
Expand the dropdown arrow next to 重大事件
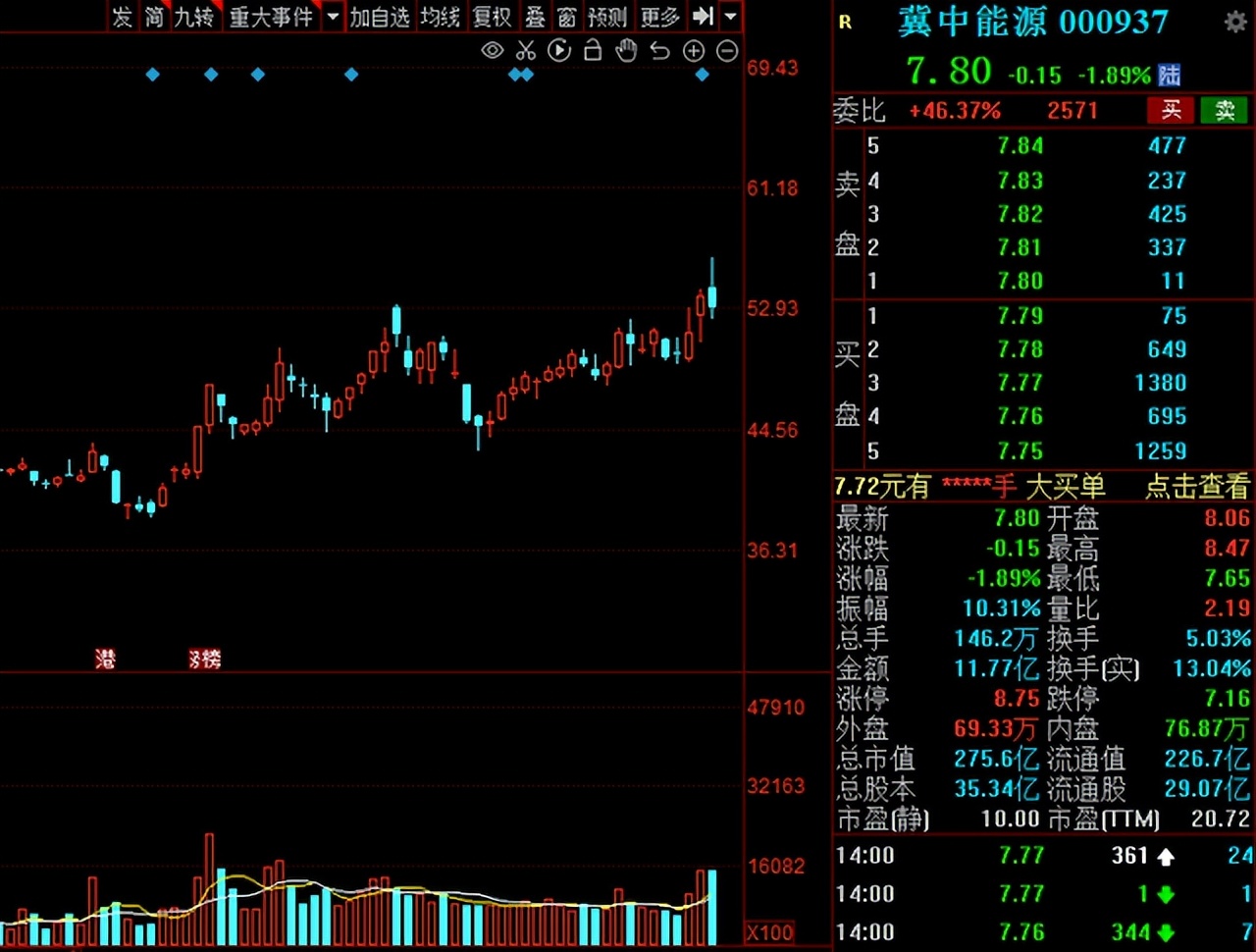(x=333, y=17)
